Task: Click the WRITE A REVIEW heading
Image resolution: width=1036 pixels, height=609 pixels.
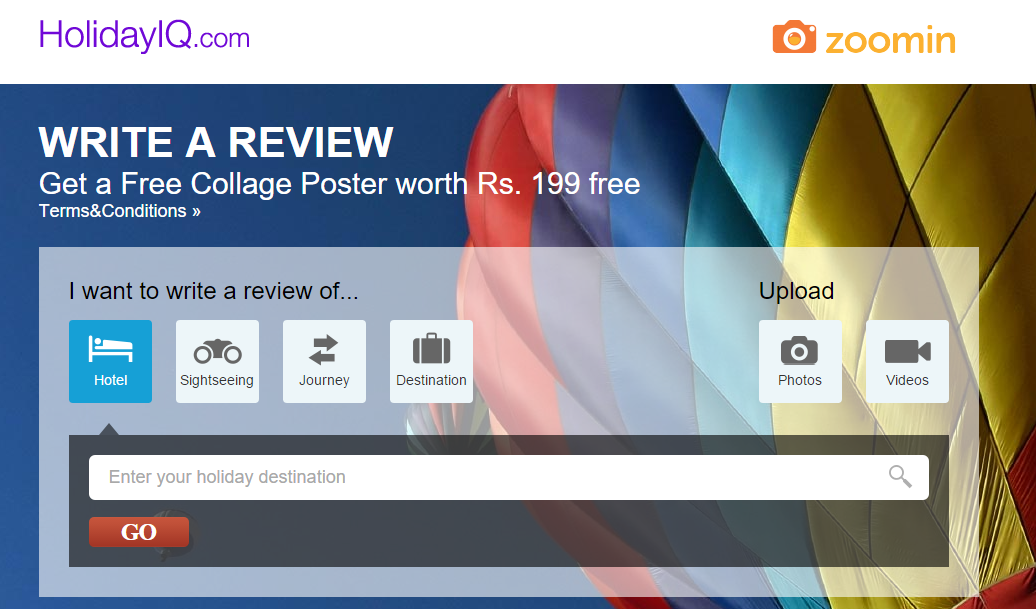Action: coord(216,142)
